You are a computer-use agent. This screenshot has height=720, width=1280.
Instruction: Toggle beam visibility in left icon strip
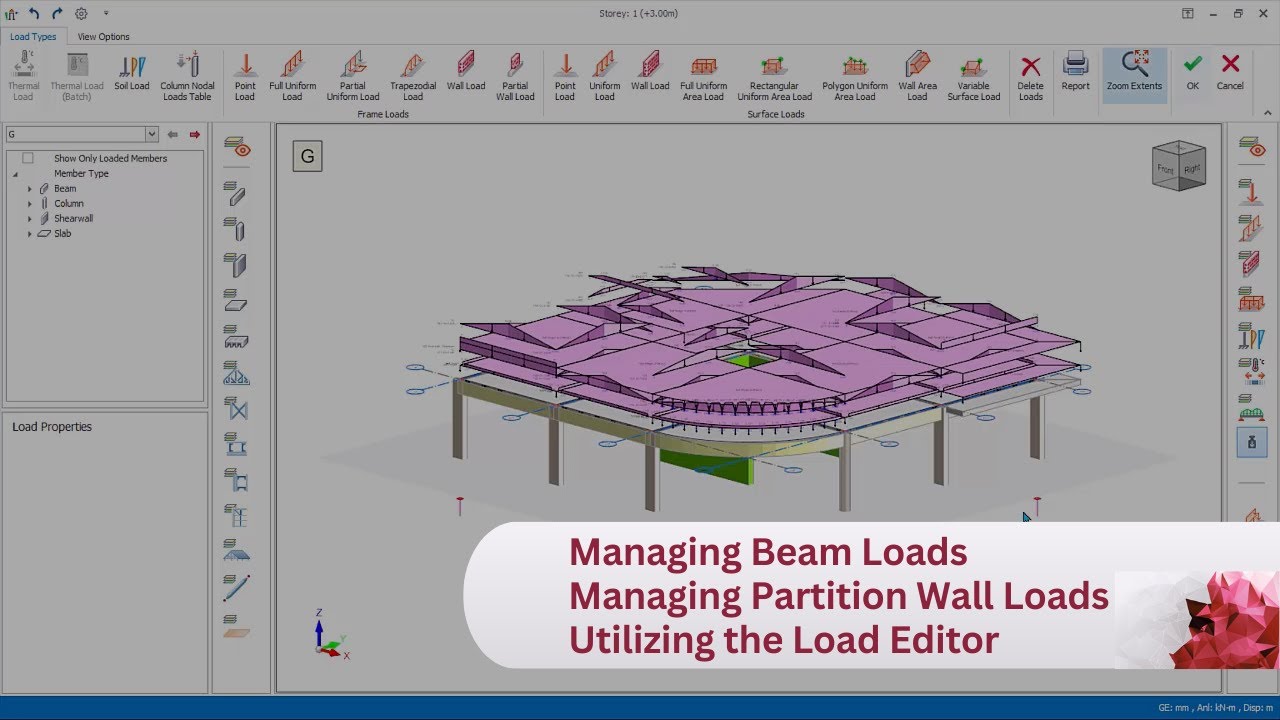236,194
